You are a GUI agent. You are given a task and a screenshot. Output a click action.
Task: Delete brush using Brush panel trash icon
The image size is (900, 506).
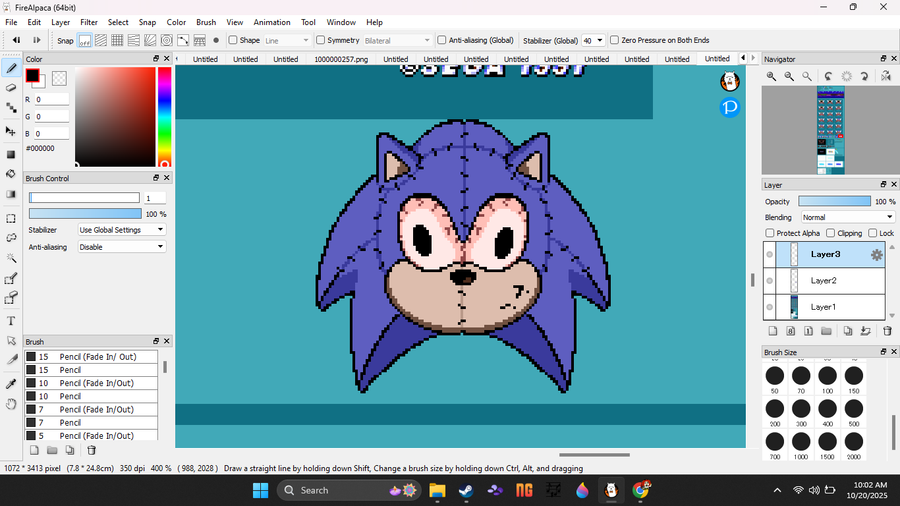click(x=91, y=450)
